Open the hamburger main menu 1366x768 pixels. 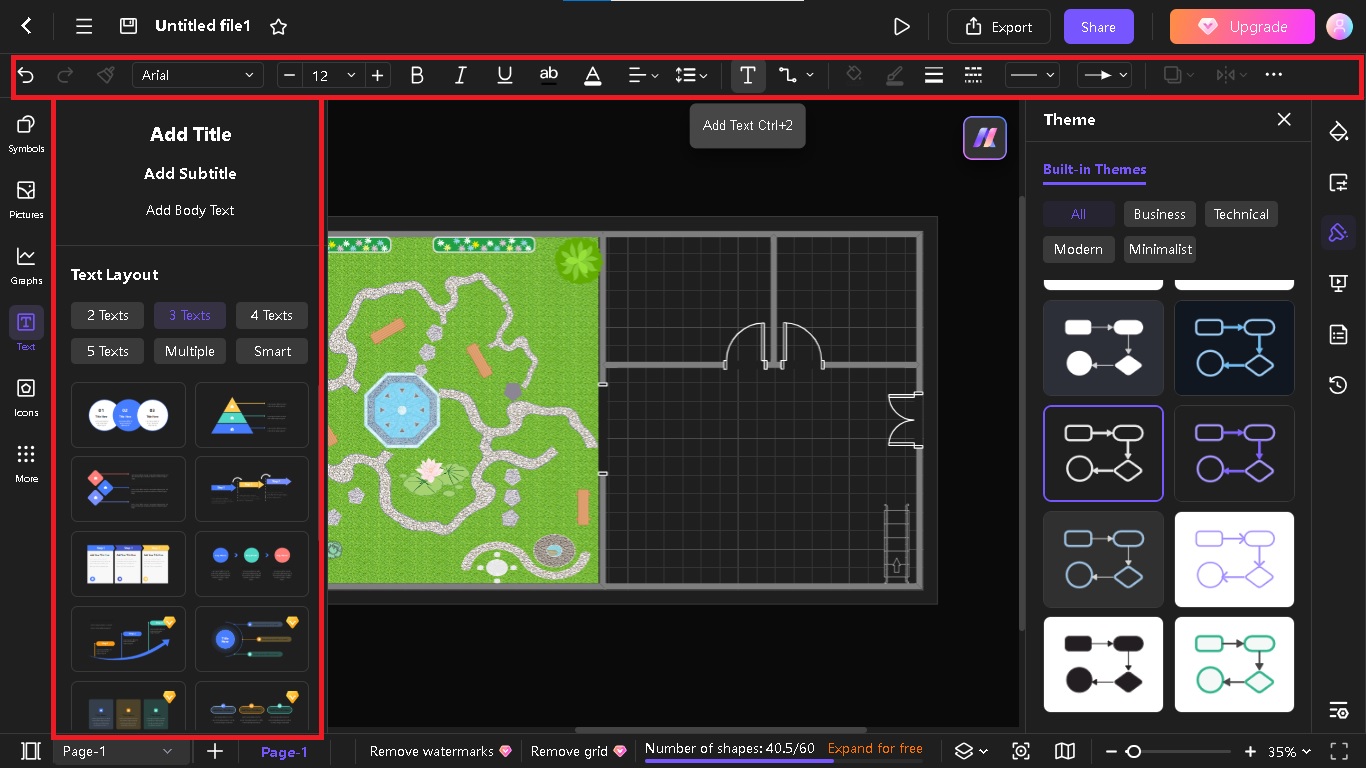coord(84,26)
